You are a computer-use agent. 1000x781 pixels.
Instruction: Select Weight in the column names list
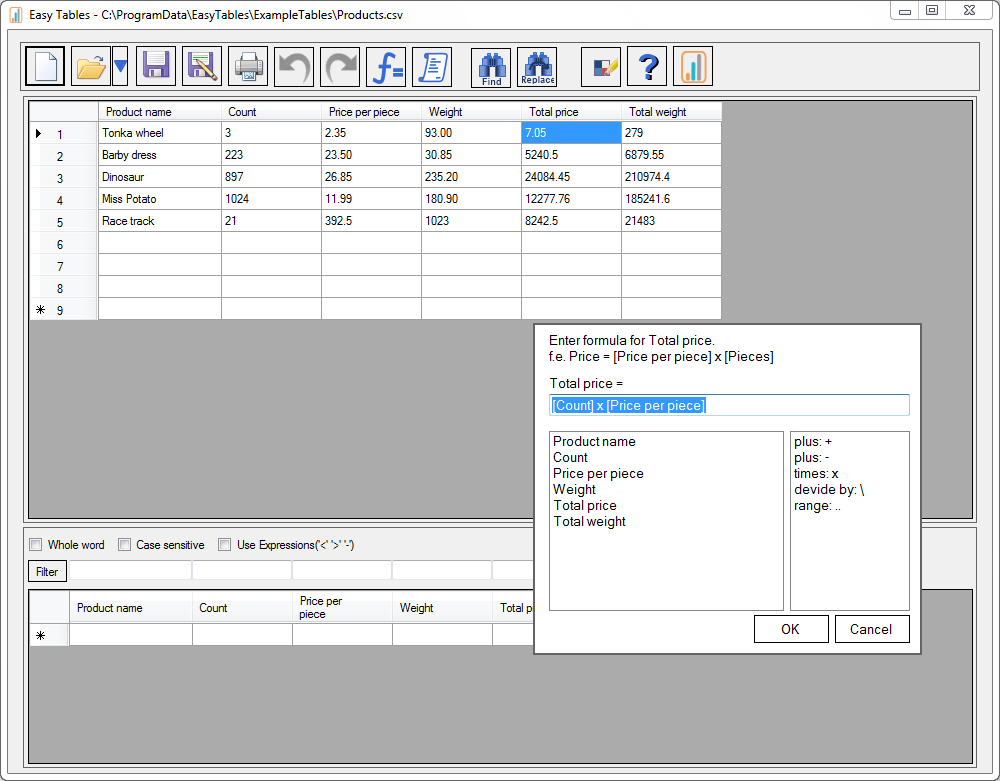tap(575, 489)
